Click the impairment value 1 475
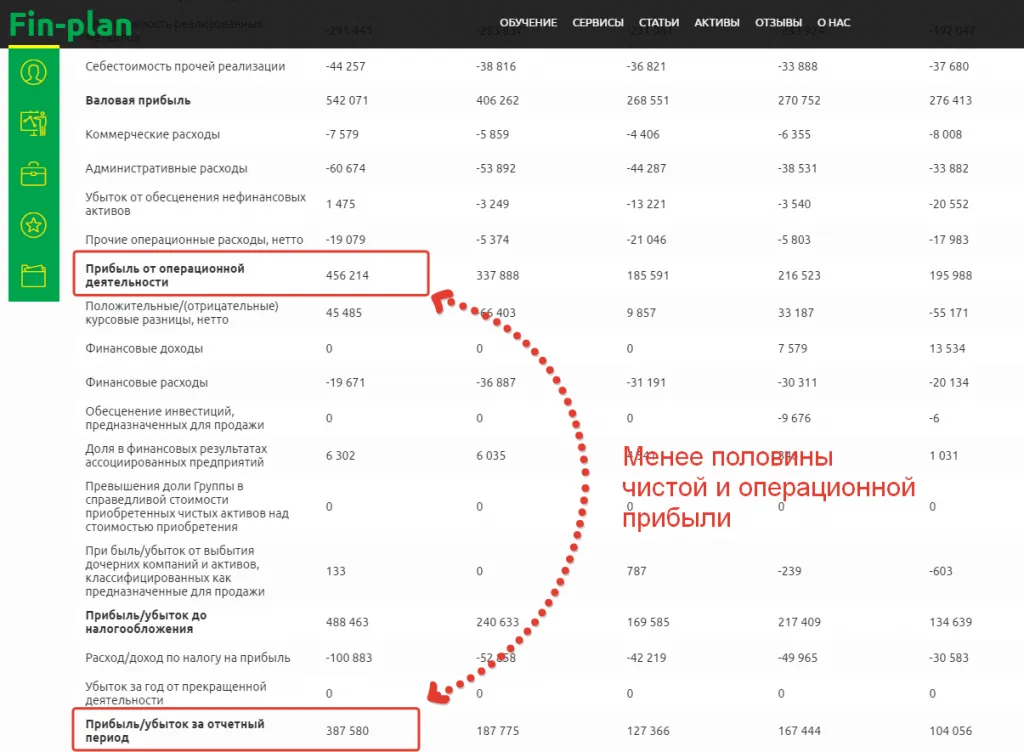Screen dimensions: 1024x752 click(x=340, y=204)
